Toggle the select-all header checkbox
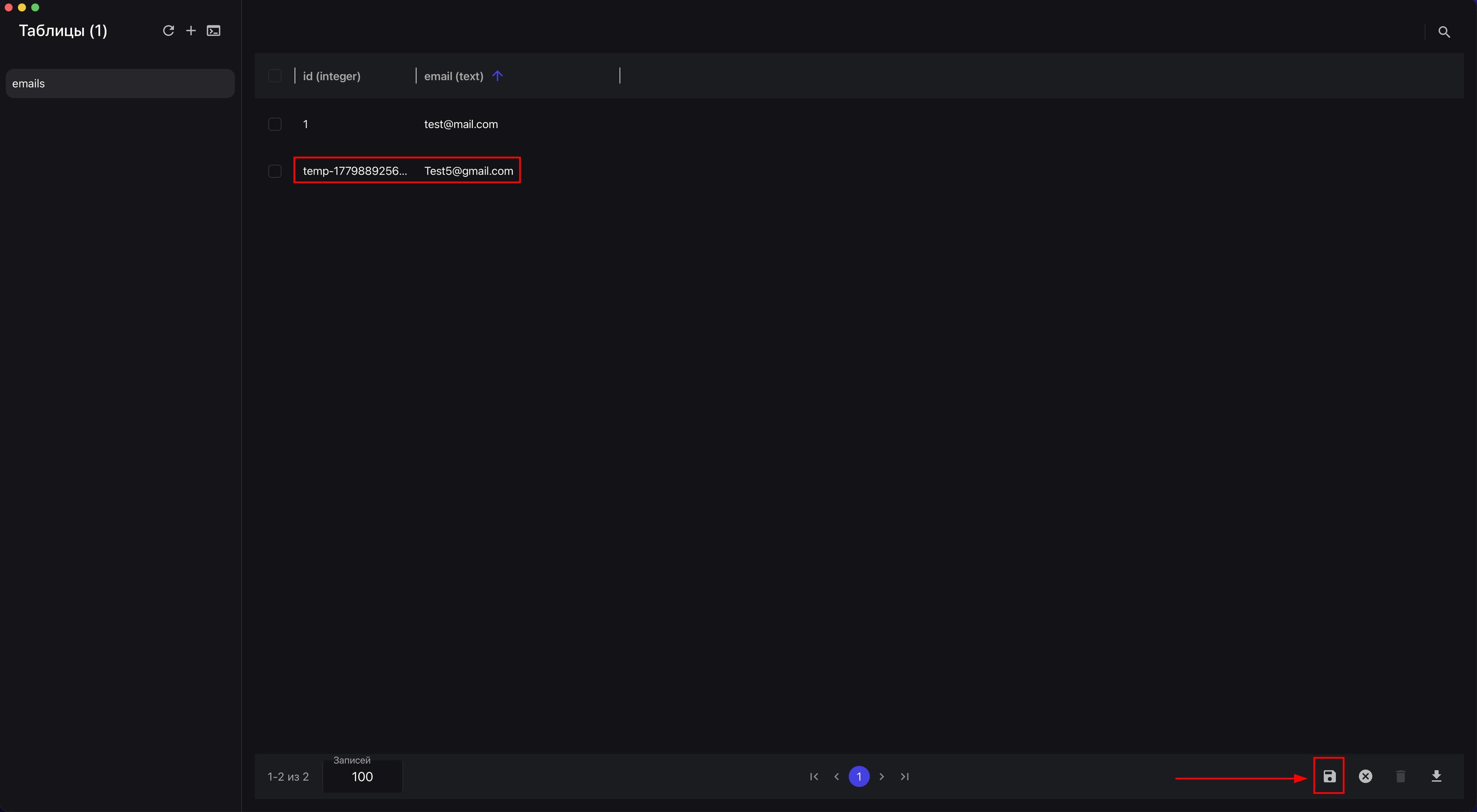1477x812 pixels. 275,76
